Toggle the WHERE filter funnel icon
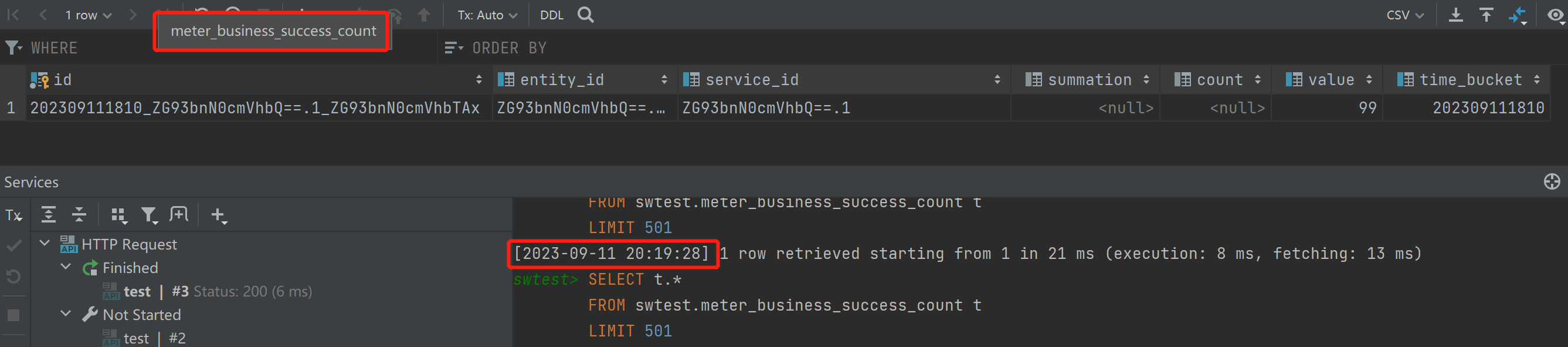This screenshot has width=1568, height=347. (x=13, y=48)
